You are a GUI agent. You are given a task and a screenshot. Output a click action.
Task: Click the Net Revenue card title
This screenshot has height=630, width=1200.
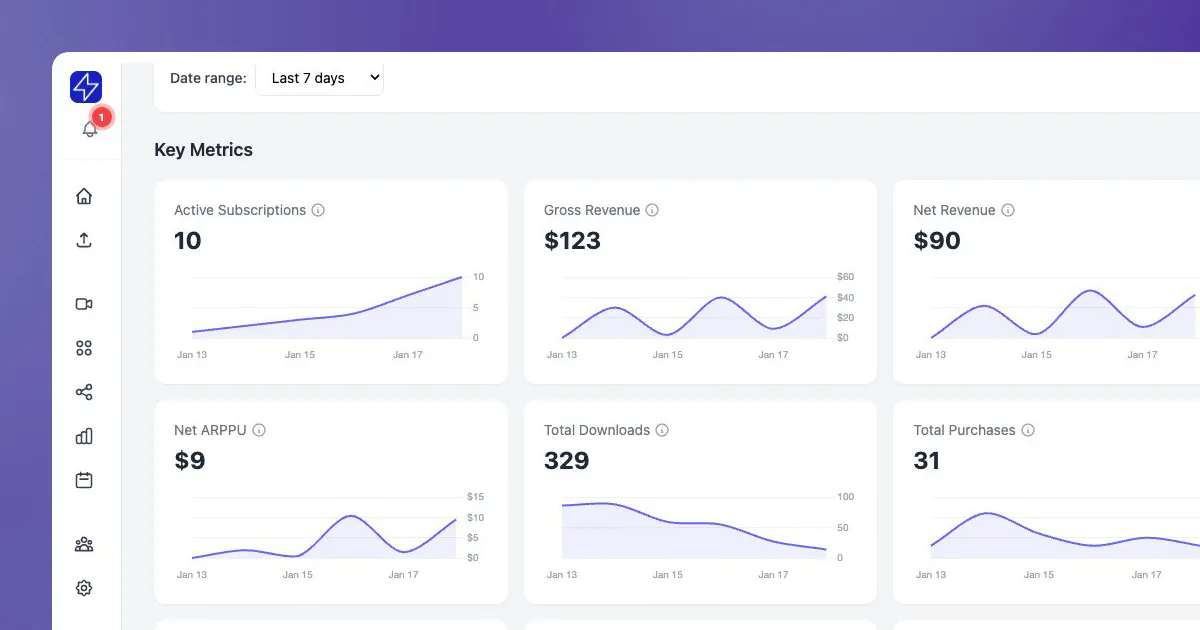pyautogui.click(x=954, y=210)
